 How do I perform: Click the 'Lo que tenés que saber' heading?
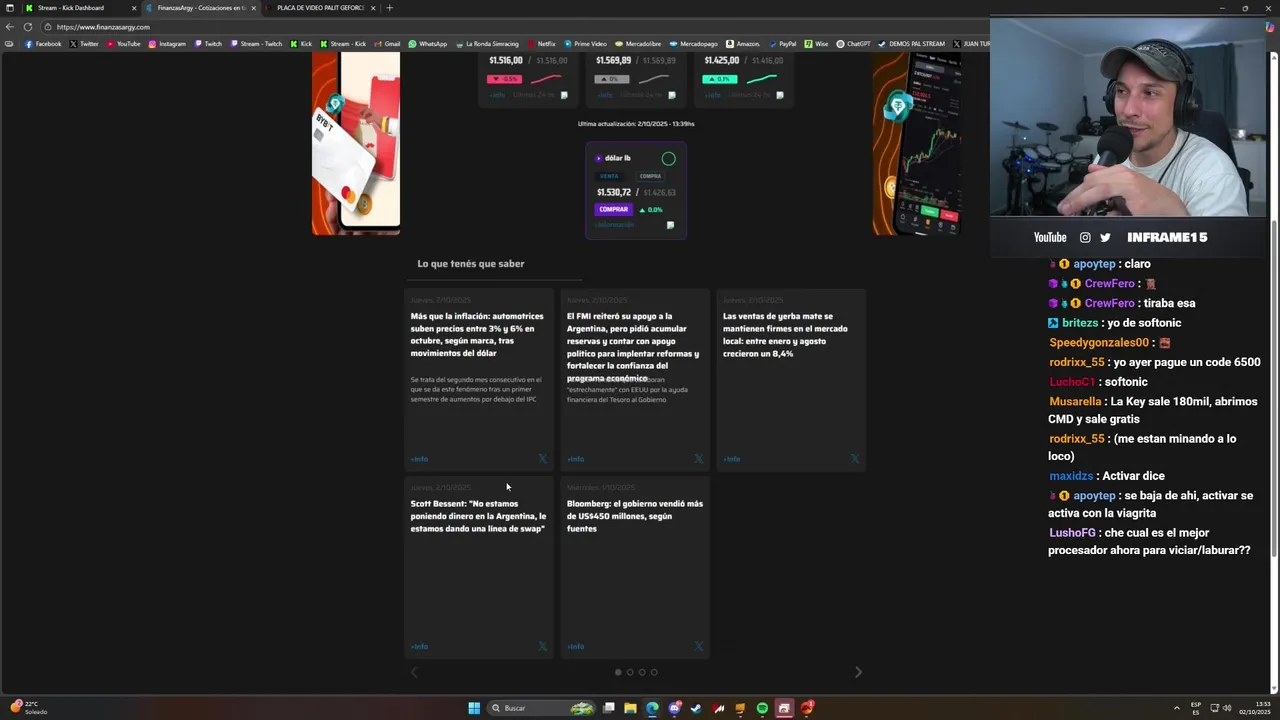471,264
